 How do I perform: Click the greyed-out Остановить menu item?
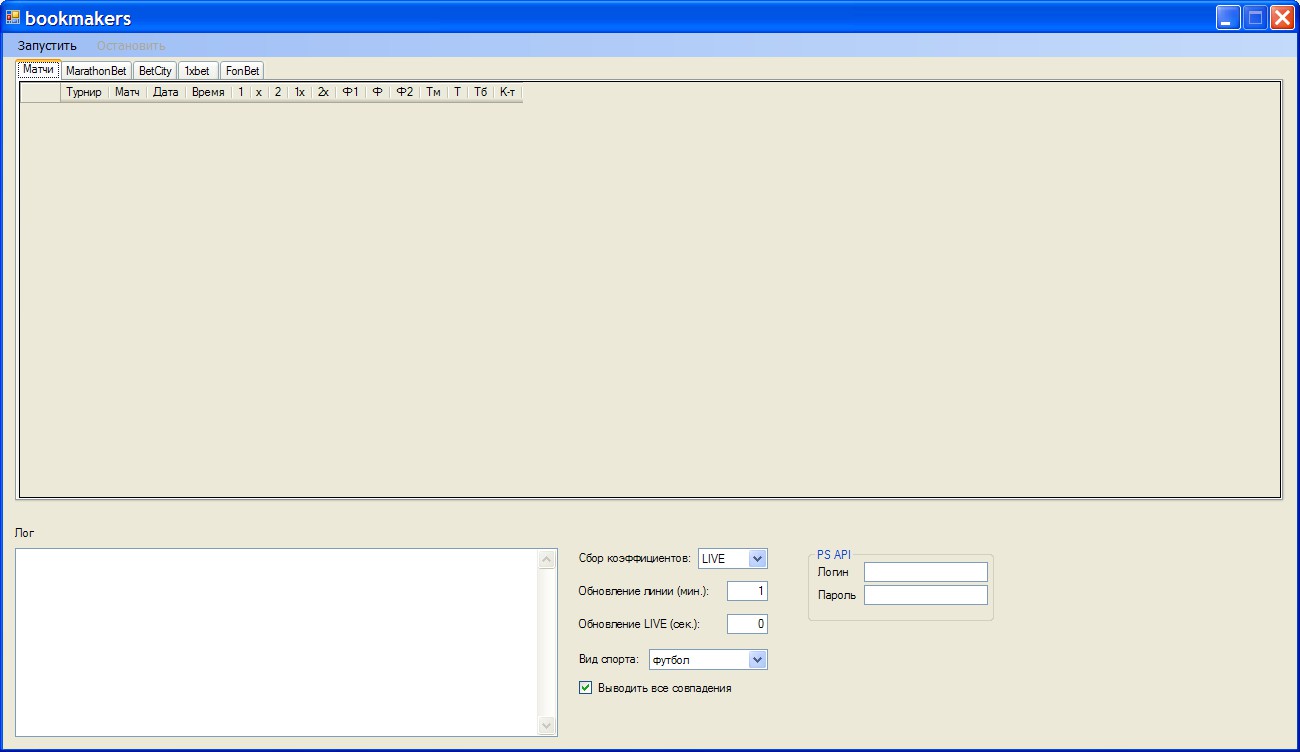131,45
